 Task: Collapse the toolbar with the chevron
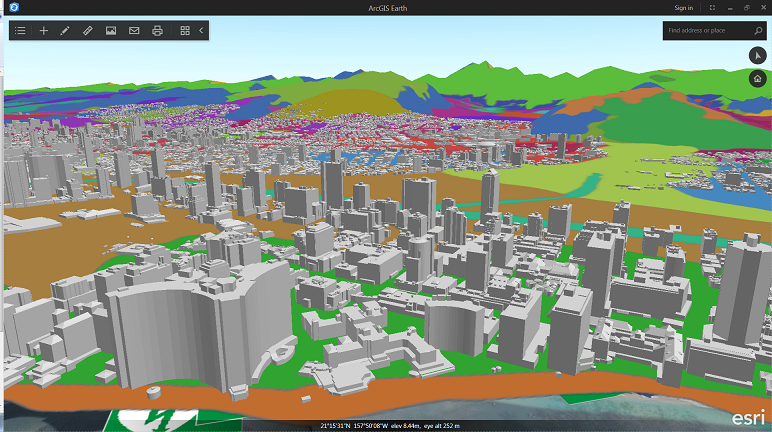201,31
